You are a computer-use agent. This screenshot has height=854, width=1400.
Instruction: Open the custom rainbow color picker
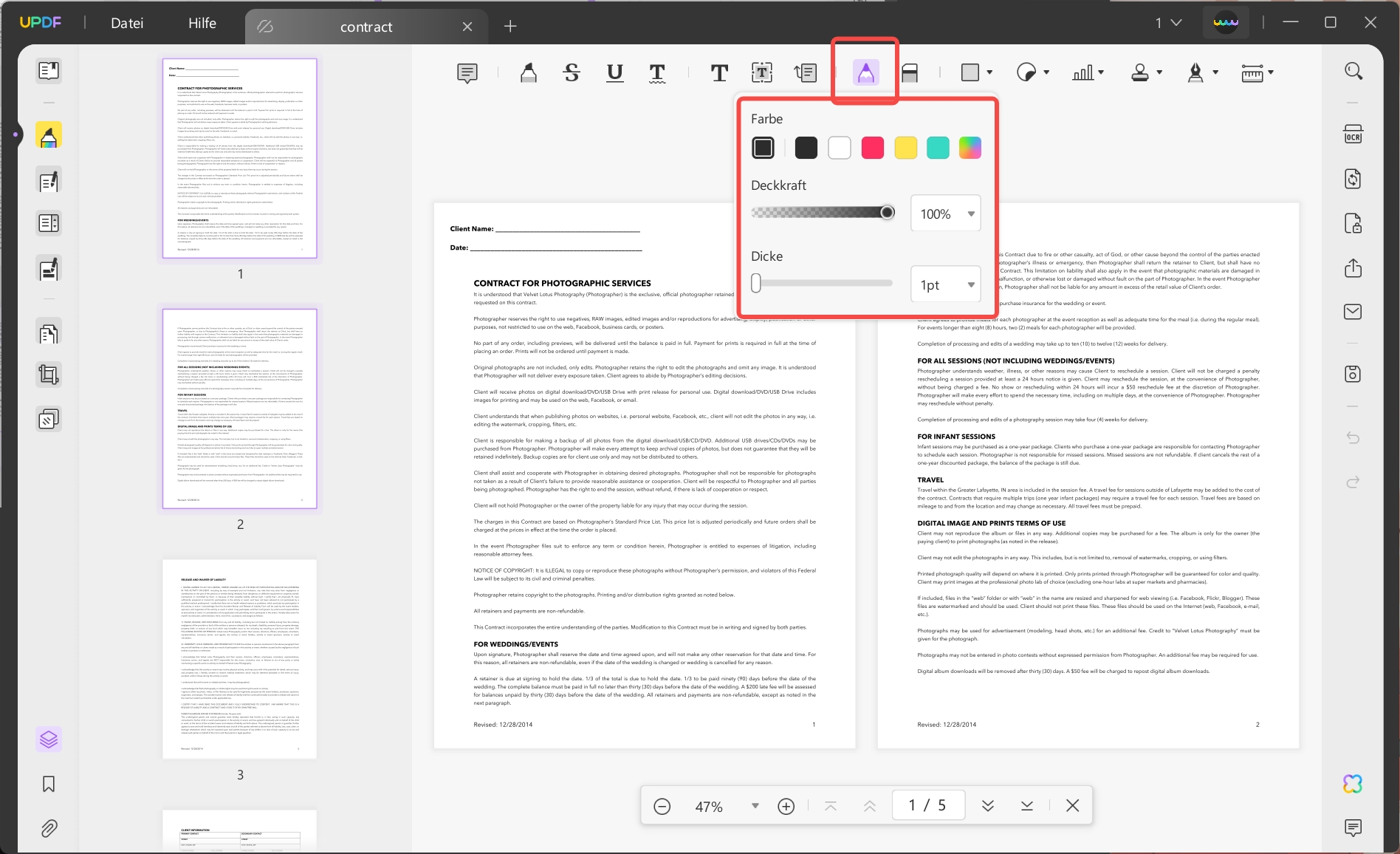(970, 148)
